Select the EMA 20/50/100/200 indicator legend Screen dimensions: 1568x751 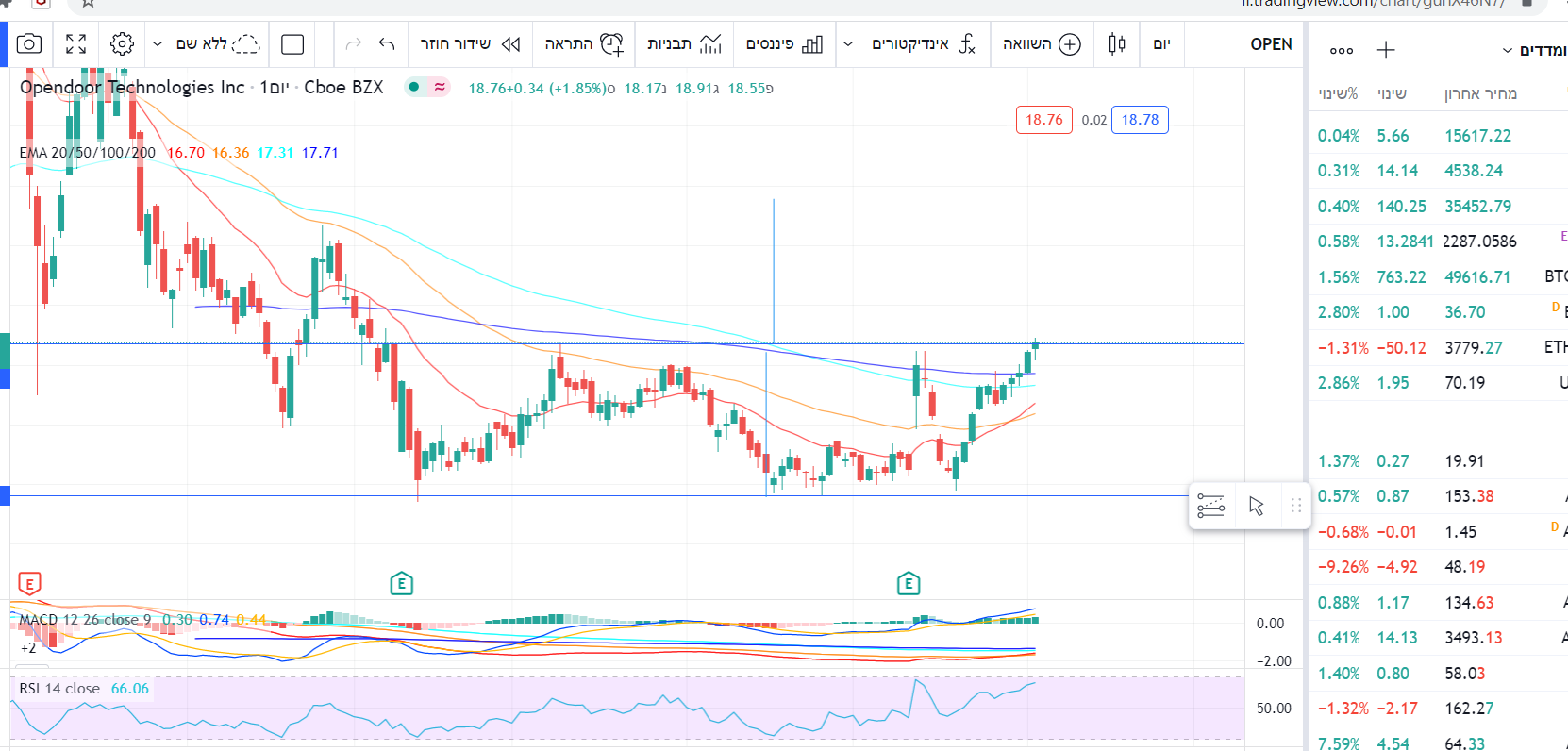[x=87, y=153]
